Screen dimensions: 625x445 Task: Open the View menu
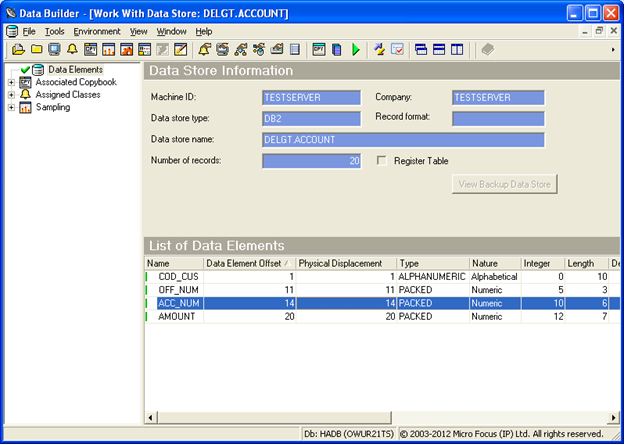[138, 32]
